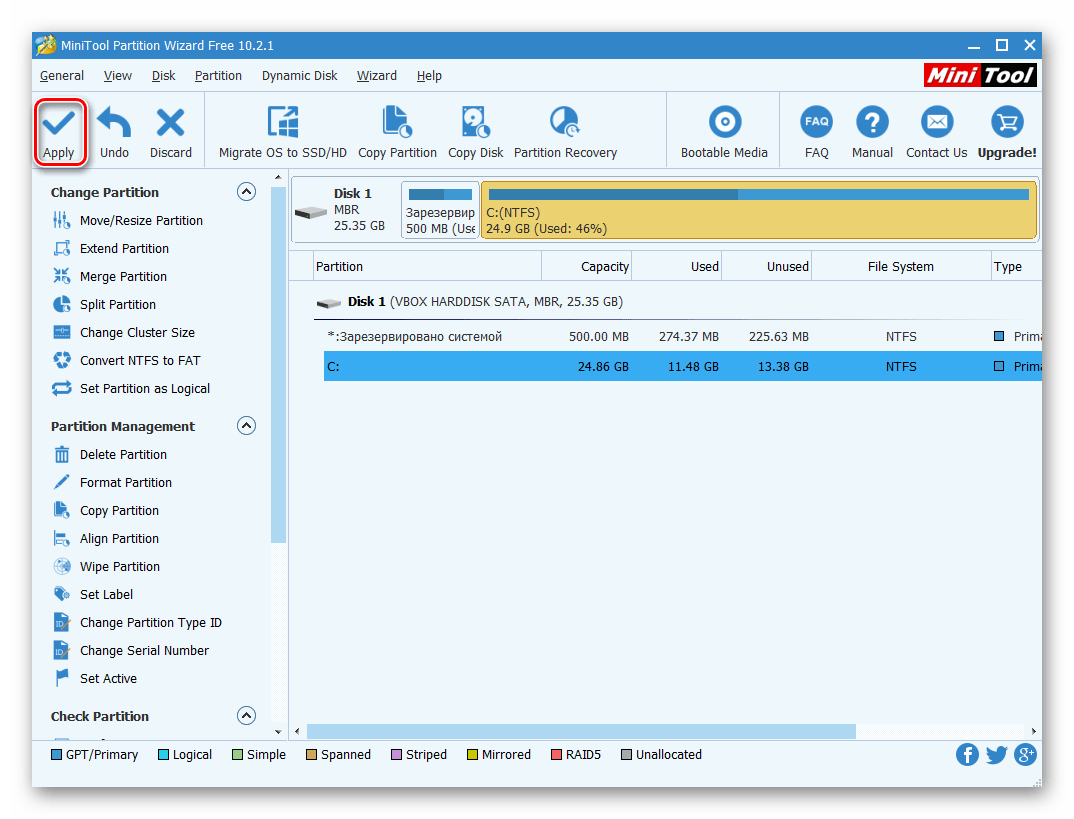This screenshot has height=819, width=1074.
Task: Click Extend Partition in sidebar
Action: (124, 249)
